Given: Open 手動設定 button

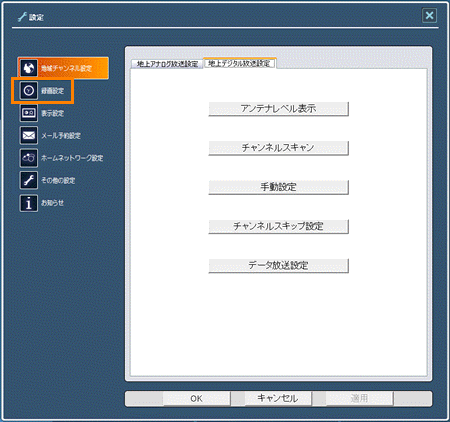Looking at the screenshot, I should click(279, 187).
